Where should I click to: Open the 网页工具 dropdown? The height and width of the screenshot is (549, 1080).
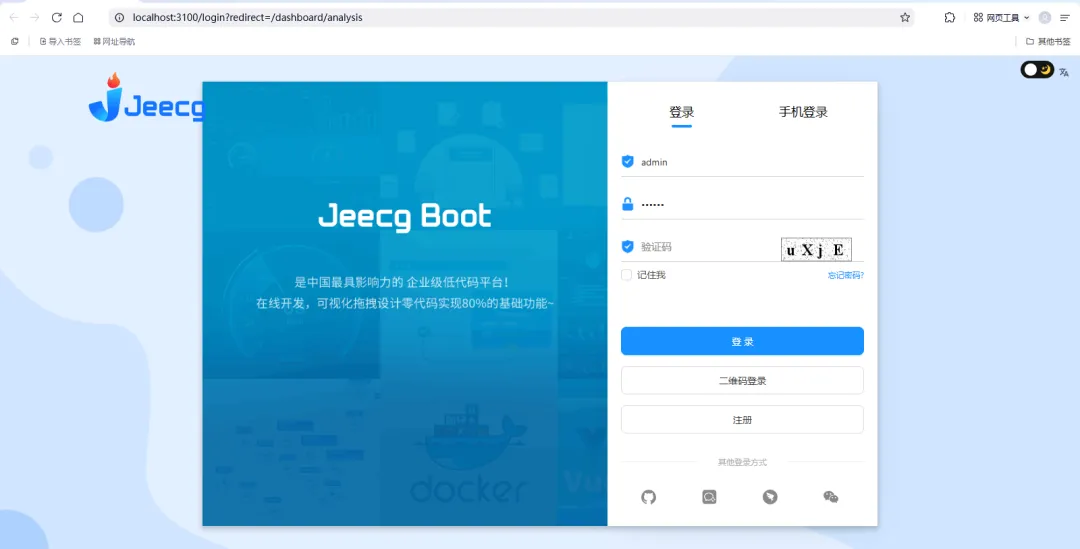1001,17
